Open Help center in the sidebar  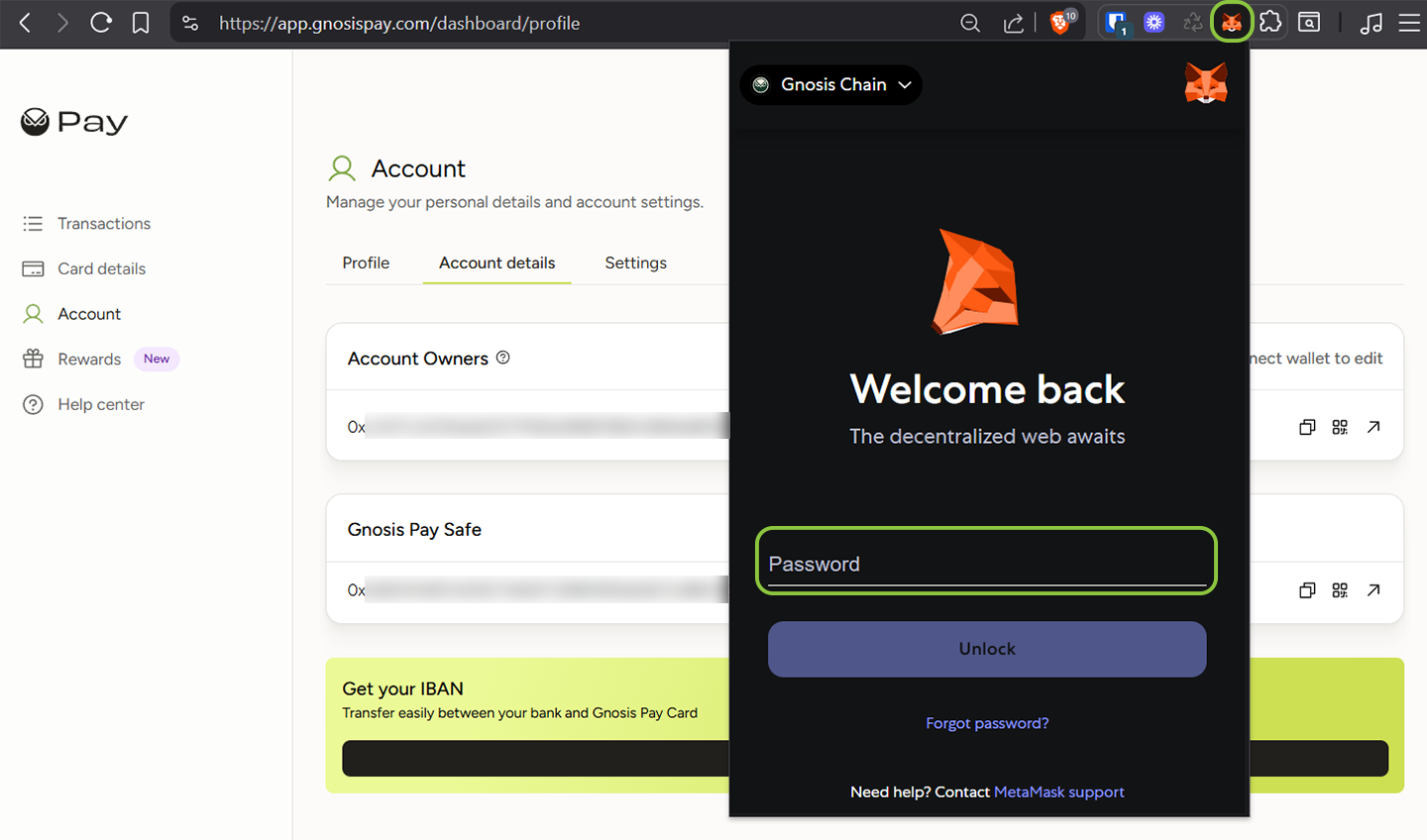[x=83, y=404]
